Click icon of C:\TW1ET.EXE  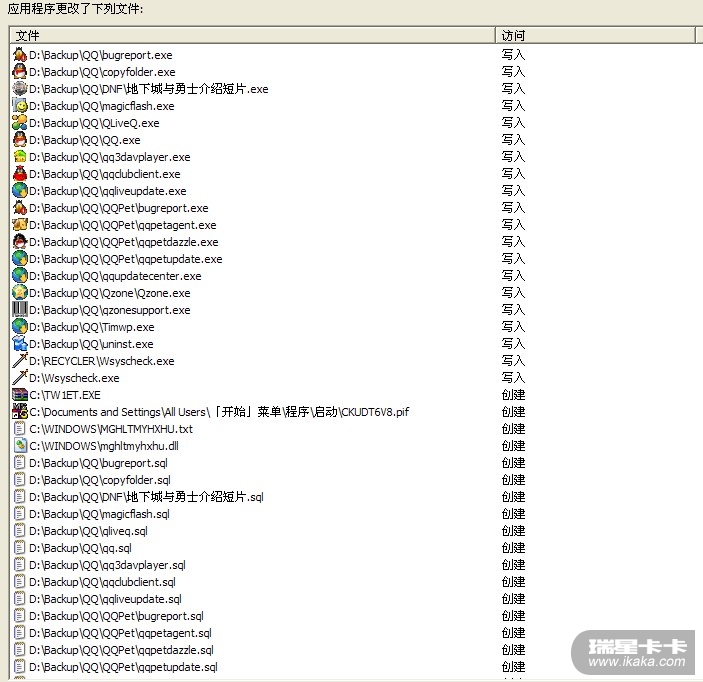(x=20, y=395)
